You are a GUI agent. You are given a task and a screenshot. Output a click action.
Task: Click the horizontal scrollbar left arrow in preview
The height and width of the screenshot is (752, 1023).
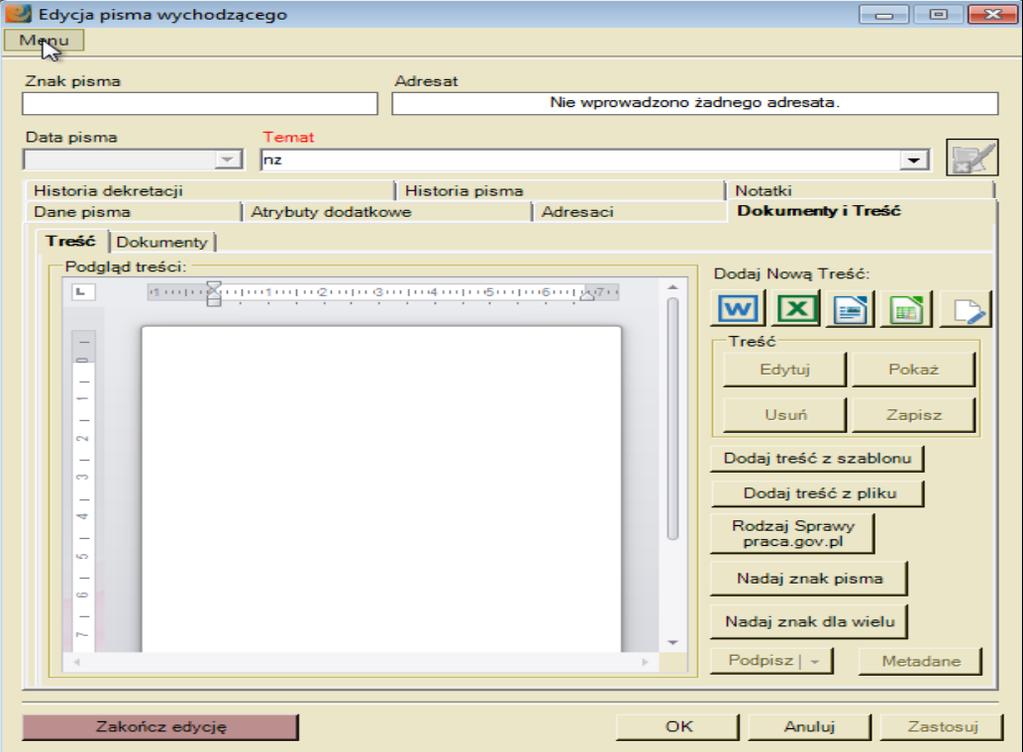tap(77, 662)
